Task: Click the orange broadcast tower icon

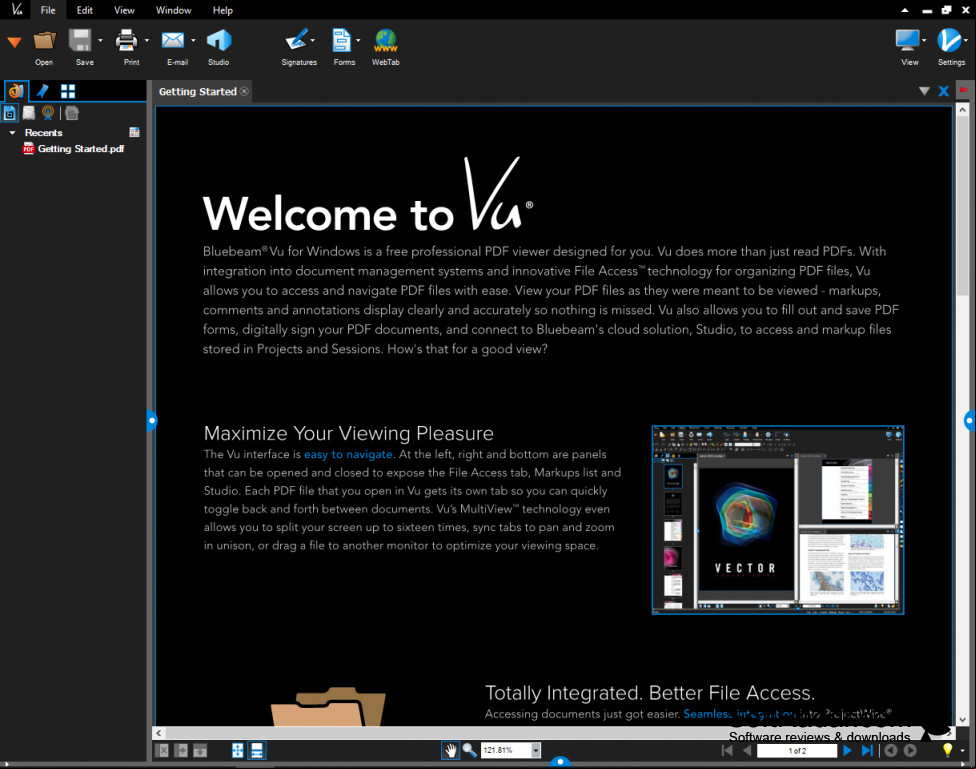Action: [x=48, y=113]
